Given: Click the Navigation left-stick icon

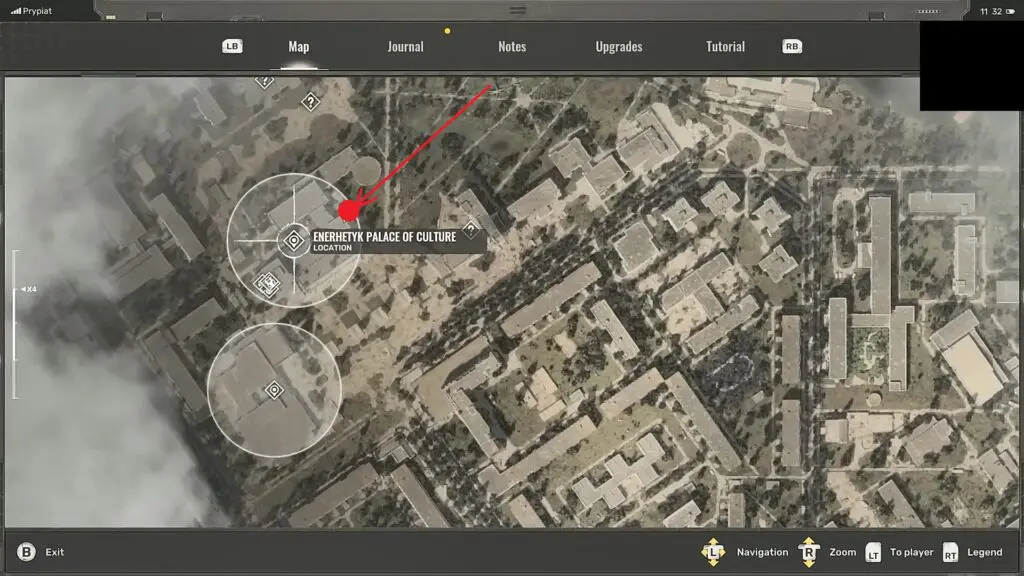Looking at the screenshot, I should (x=713, y=552).
